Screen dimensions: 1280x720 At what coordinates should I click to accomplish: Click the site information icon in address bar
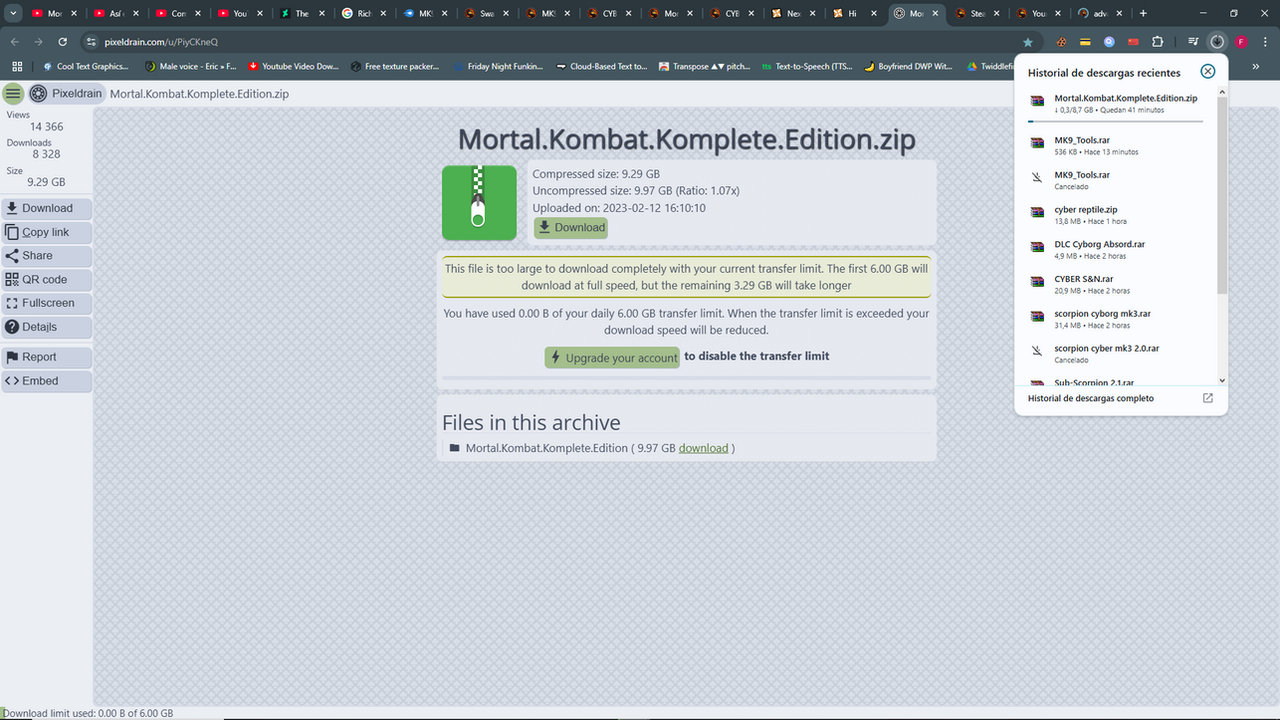click(91, 42)
